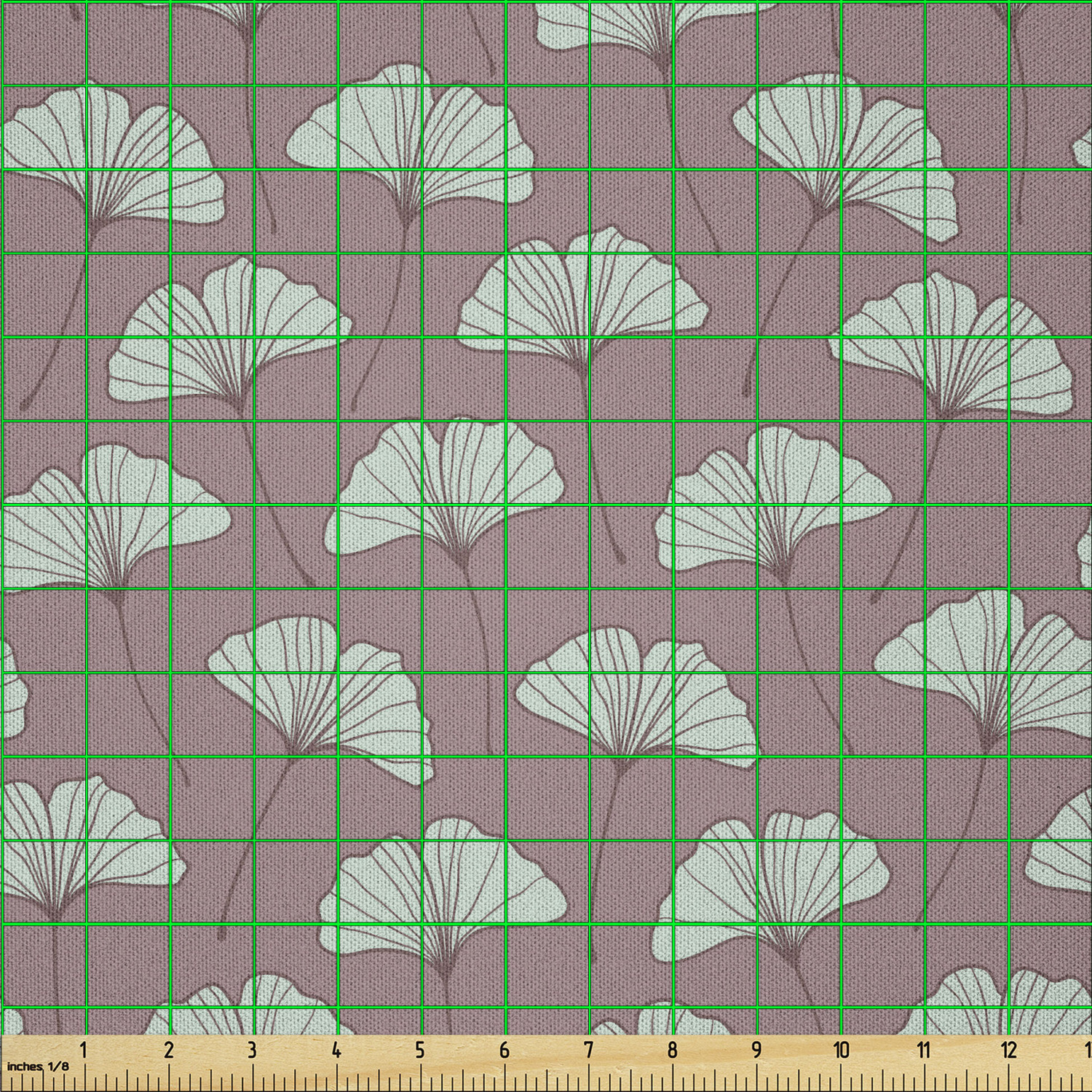Select the 5 inch ruler mark
The width and height of the screenshot is (1092, 1092).
click(x=420, y=1050)
